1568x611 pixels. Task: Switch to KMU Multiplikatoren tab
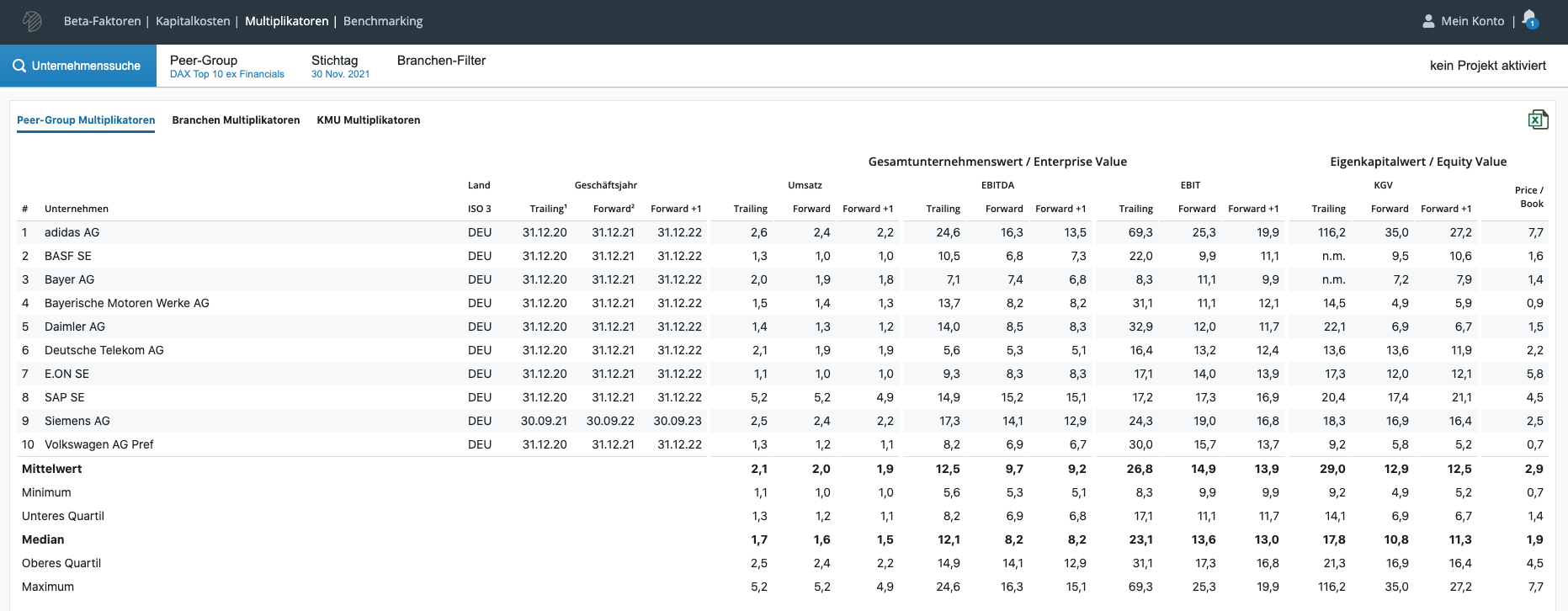point(368,120)
